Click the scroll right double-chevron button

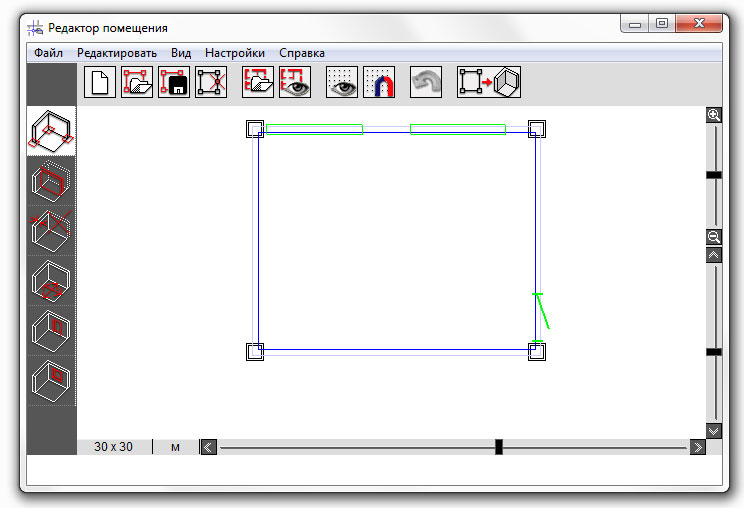[x=698, y=447]
